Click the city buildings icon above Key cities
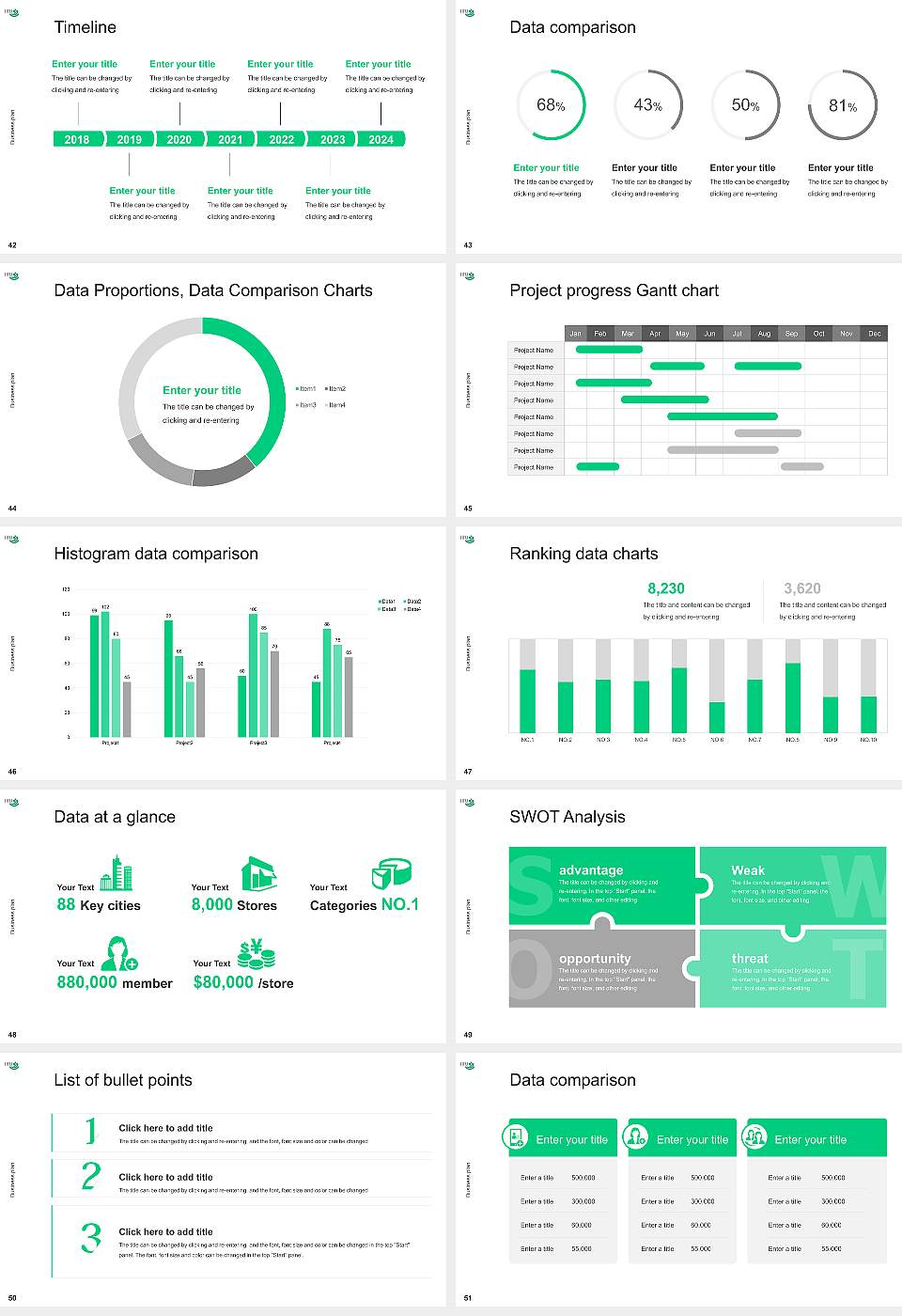Screen dimensions: 902x1316 (117, 873)
